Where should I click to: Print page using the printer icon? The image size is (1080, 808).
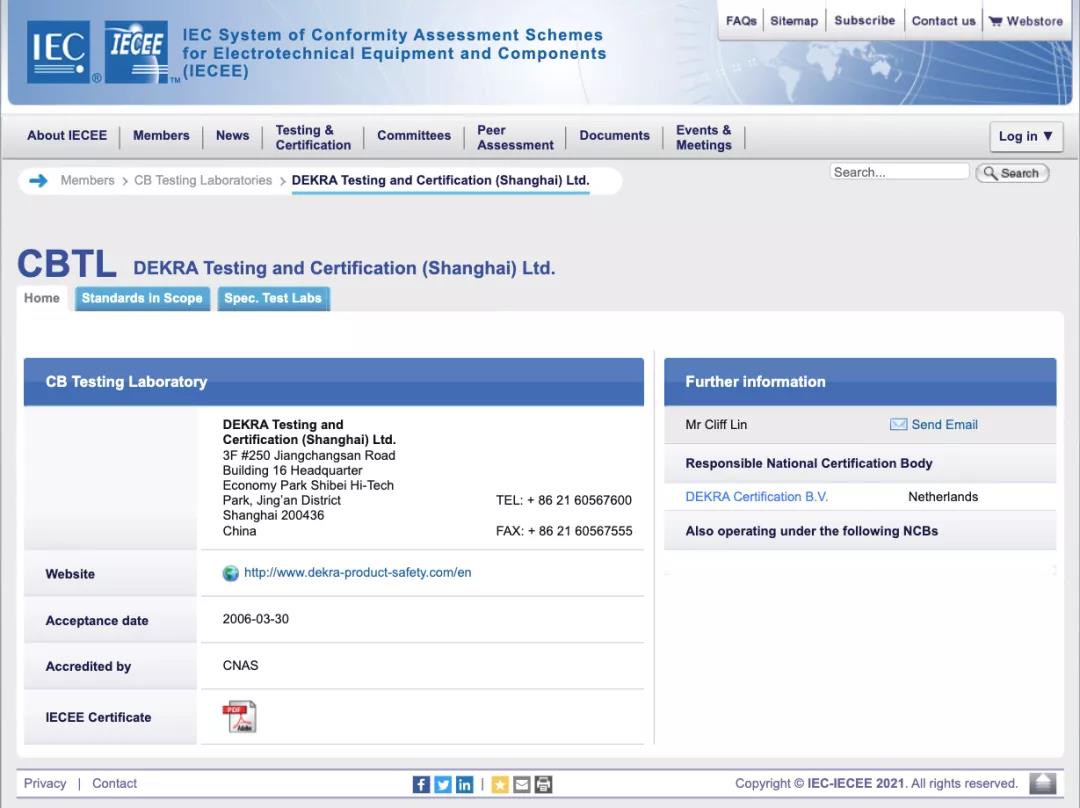point(543,785)
